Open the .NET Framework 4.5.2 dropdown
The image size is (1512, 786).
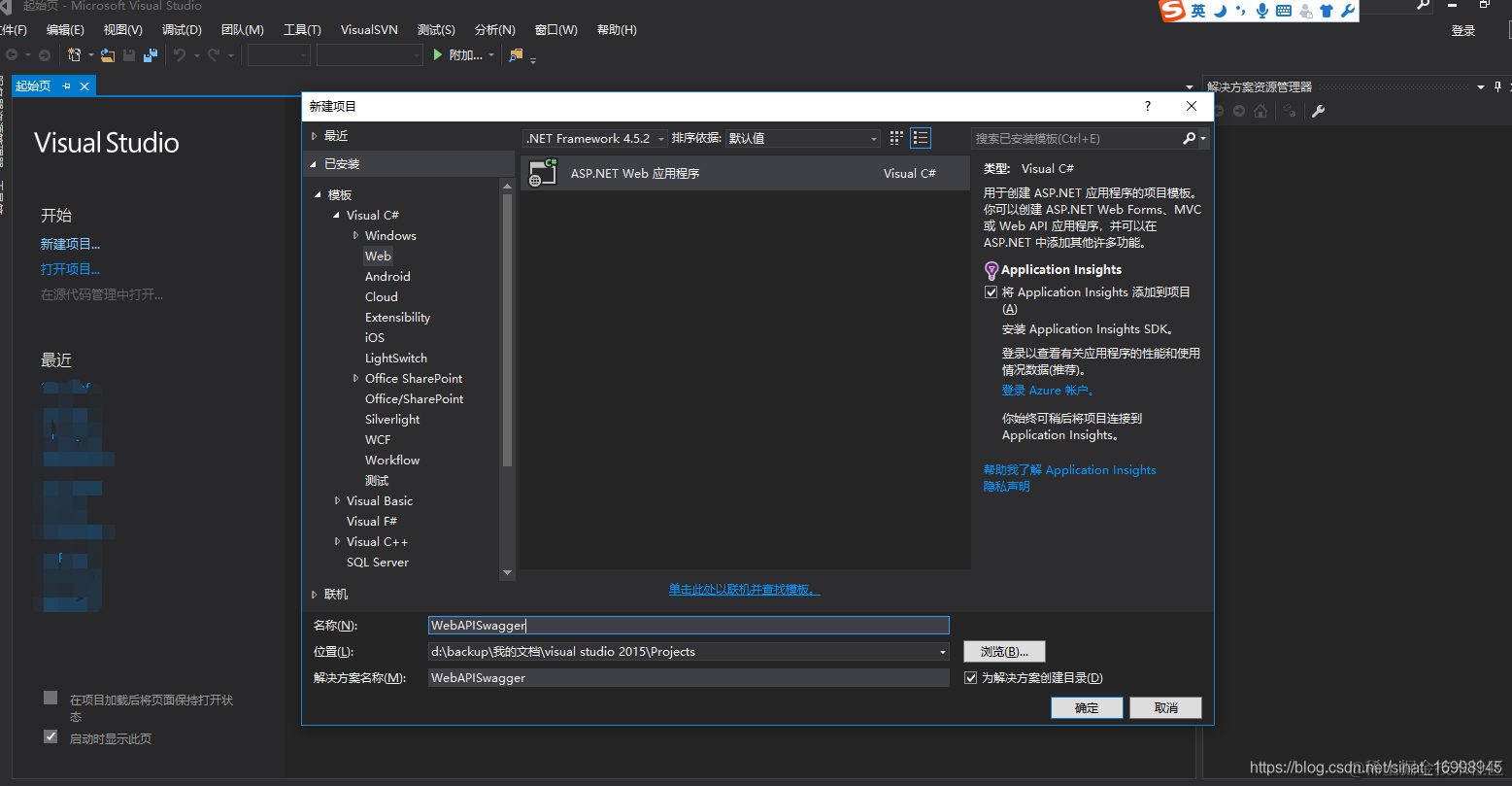595,138
